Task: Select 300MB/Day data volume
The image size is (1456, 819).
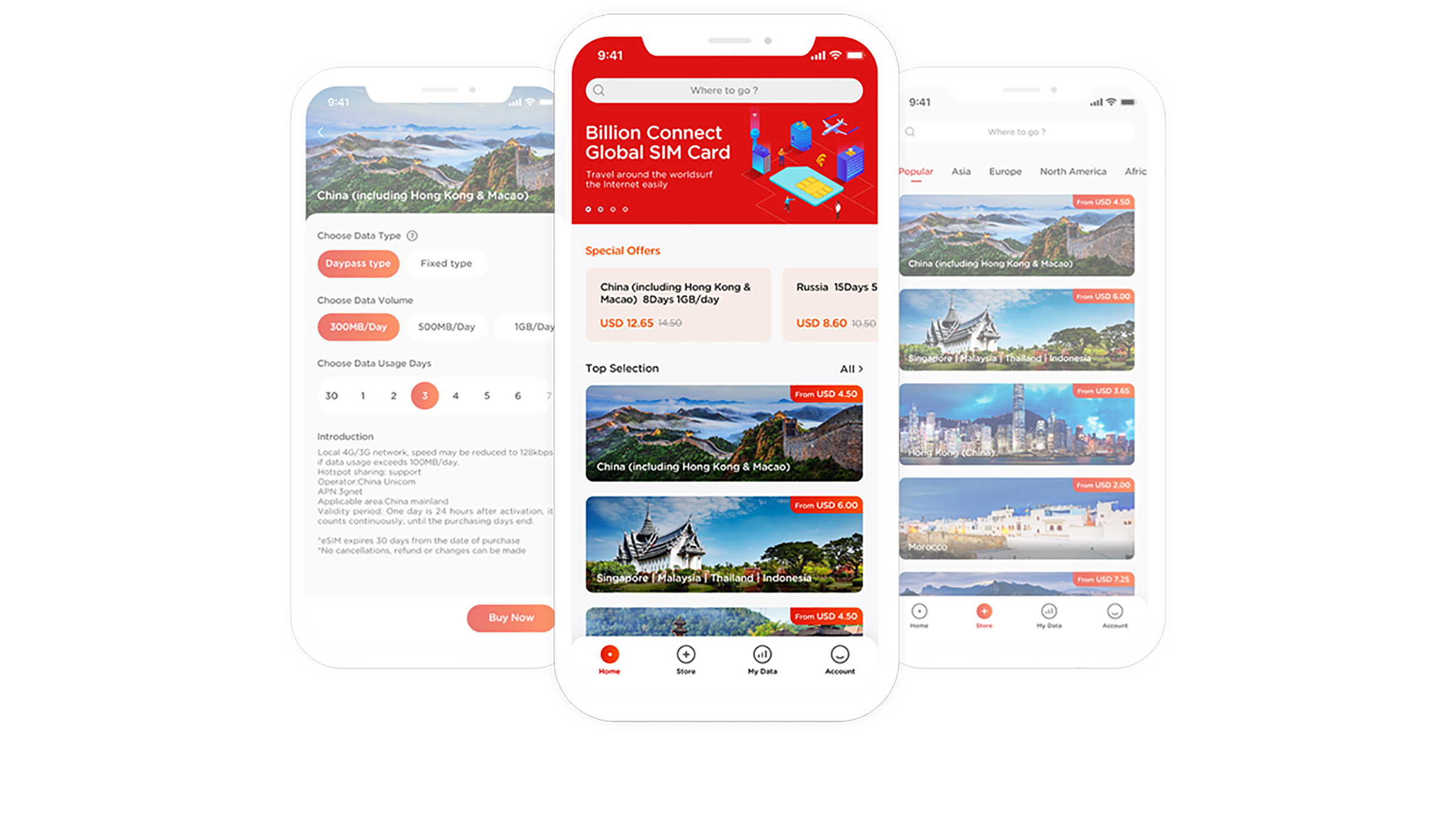Action: [x=355, y=326]
